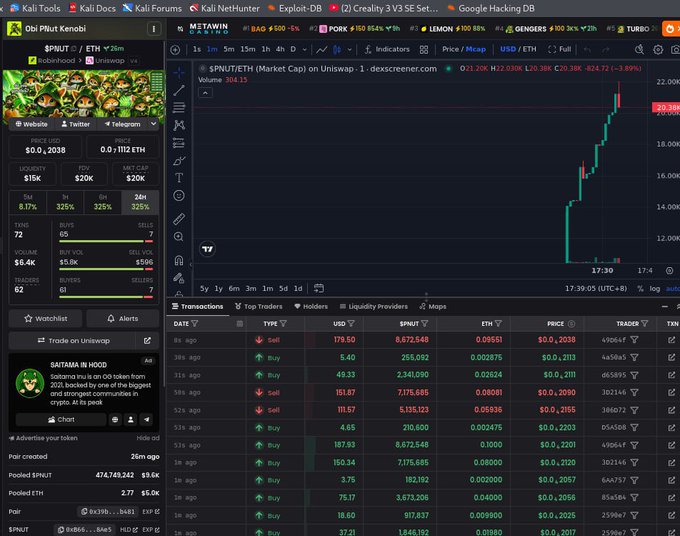Switch chart denomination to ETH
This screenshot has height=536, width=680.
point(529,49)
